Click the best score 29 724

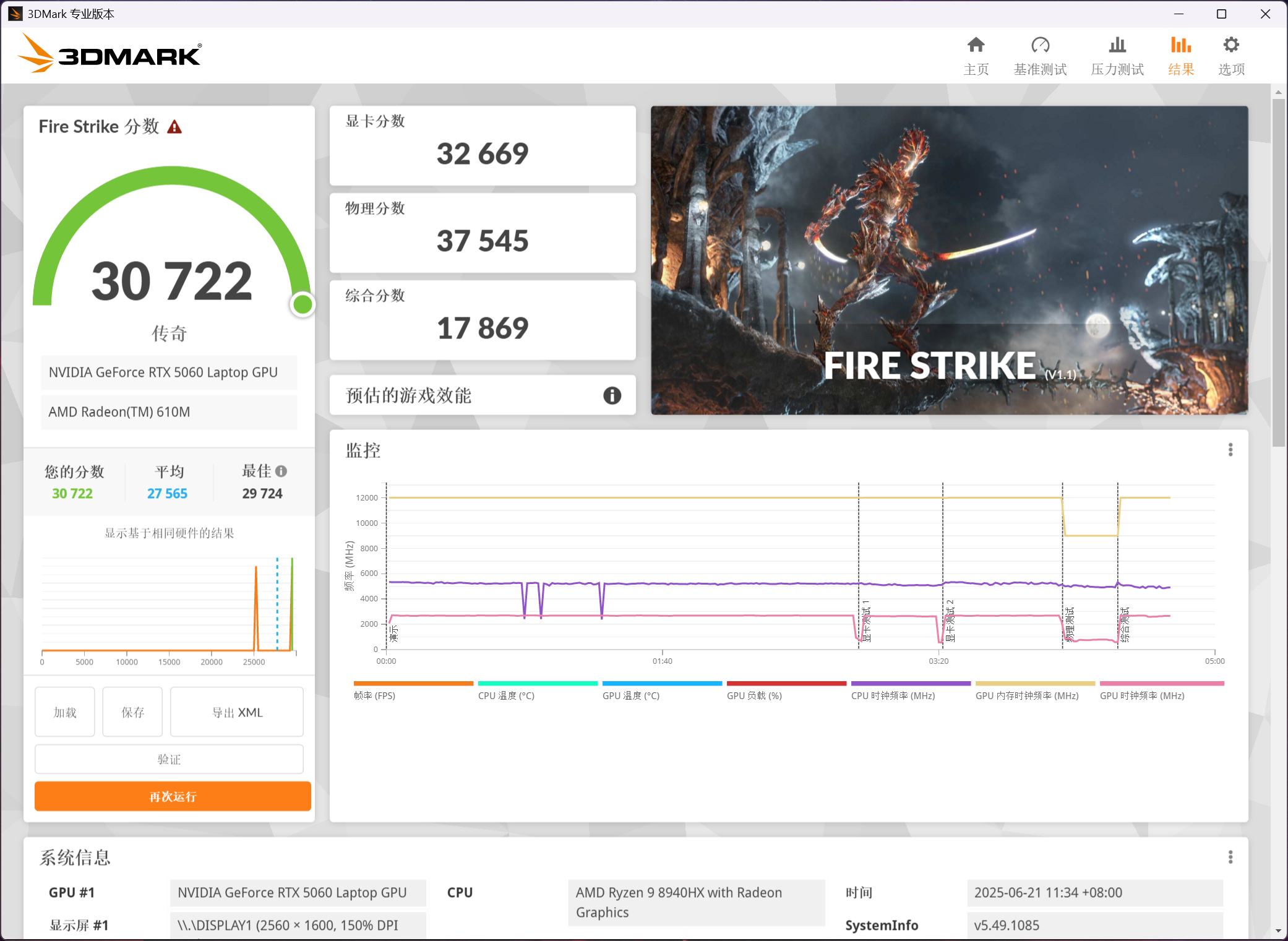[x=262, y=494]
